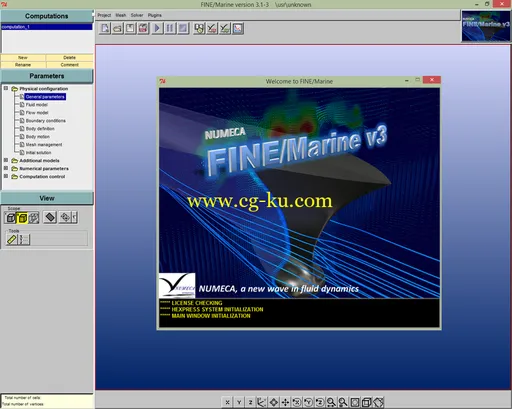
Task: Stop the solver with the square icon
Action: (183, 28)
